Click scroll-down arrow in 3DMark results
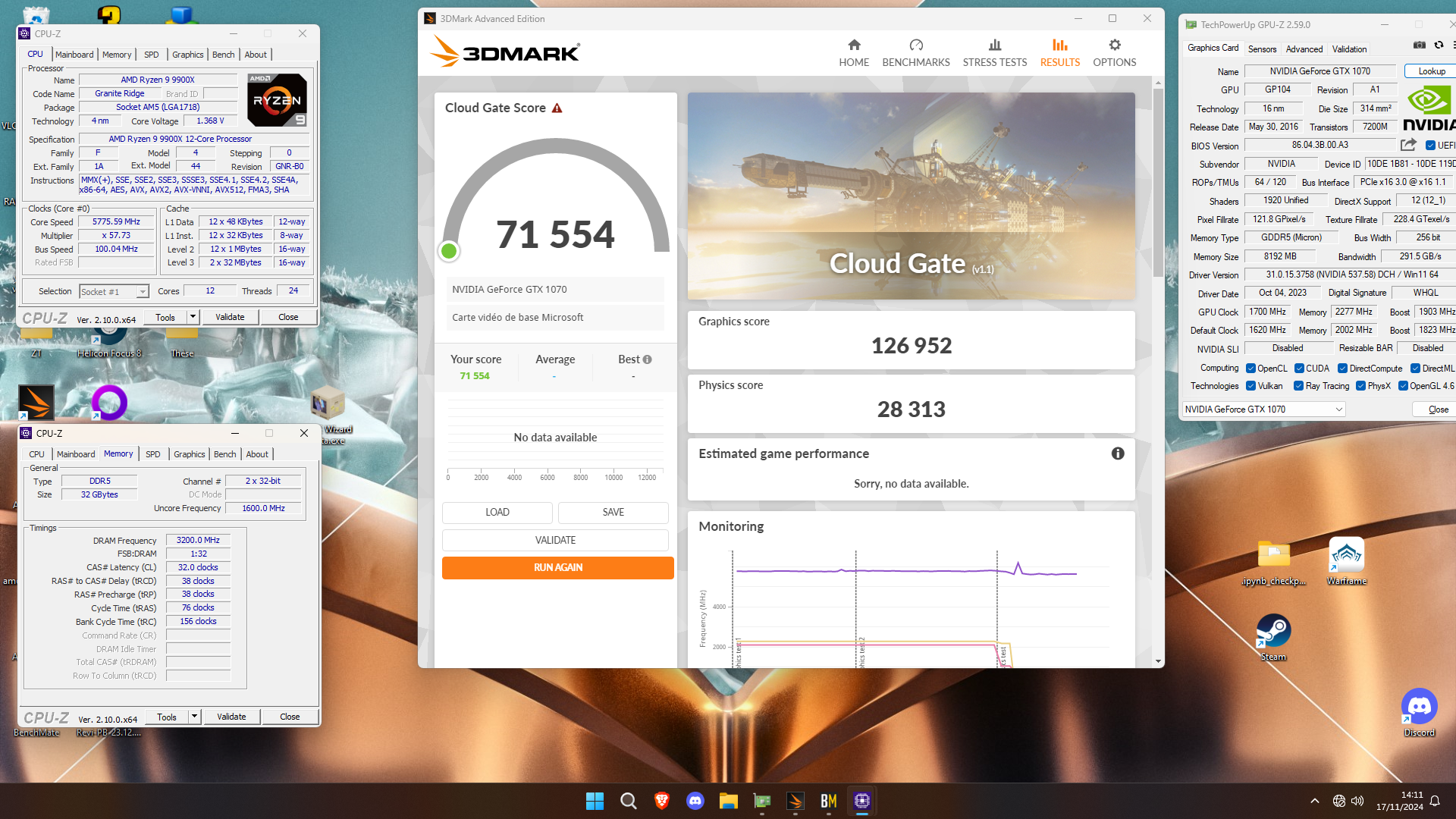Viewport: 1456px width, 819px height. (1158, 661)
